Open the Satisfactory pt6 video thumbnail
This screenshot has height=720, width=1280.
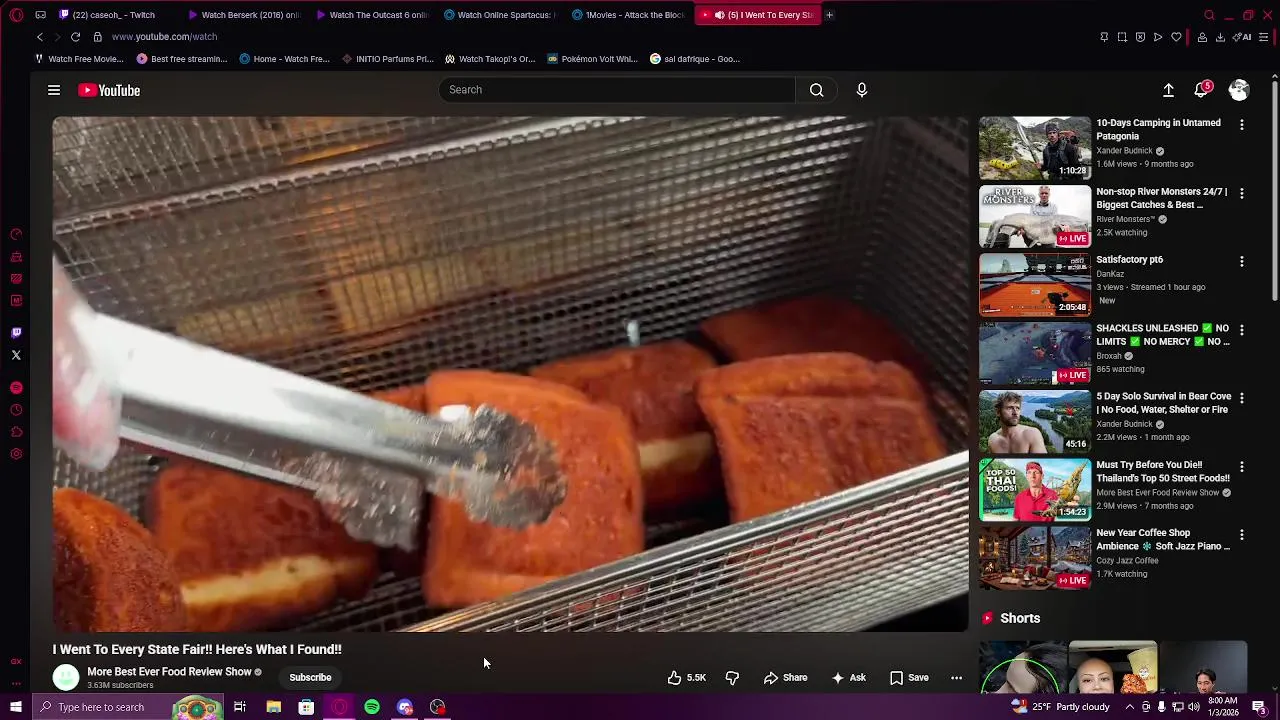point(1035,285)
